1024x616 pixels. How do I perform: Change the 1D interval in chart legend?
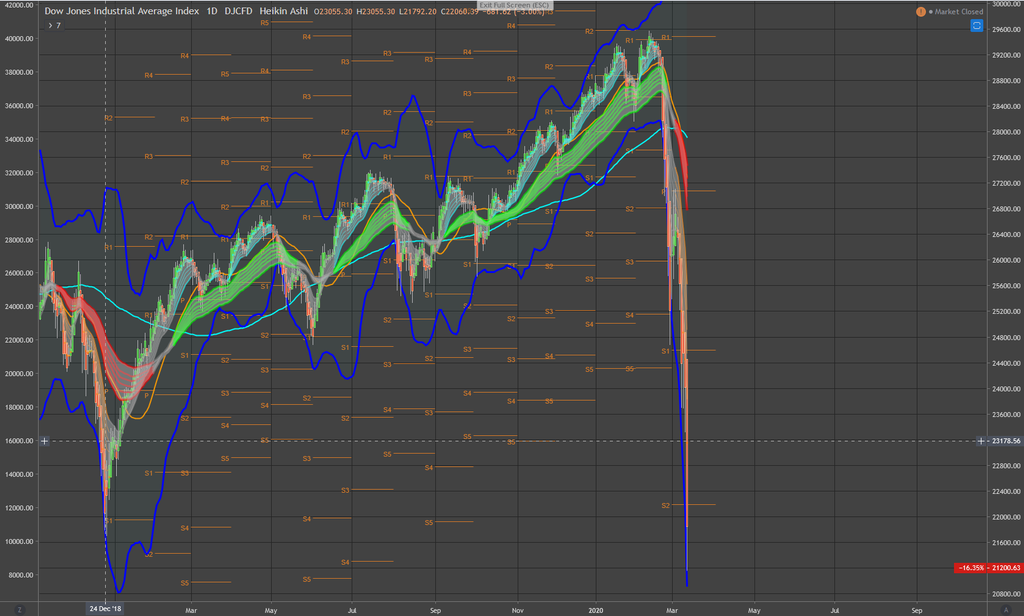pos(212,11)
